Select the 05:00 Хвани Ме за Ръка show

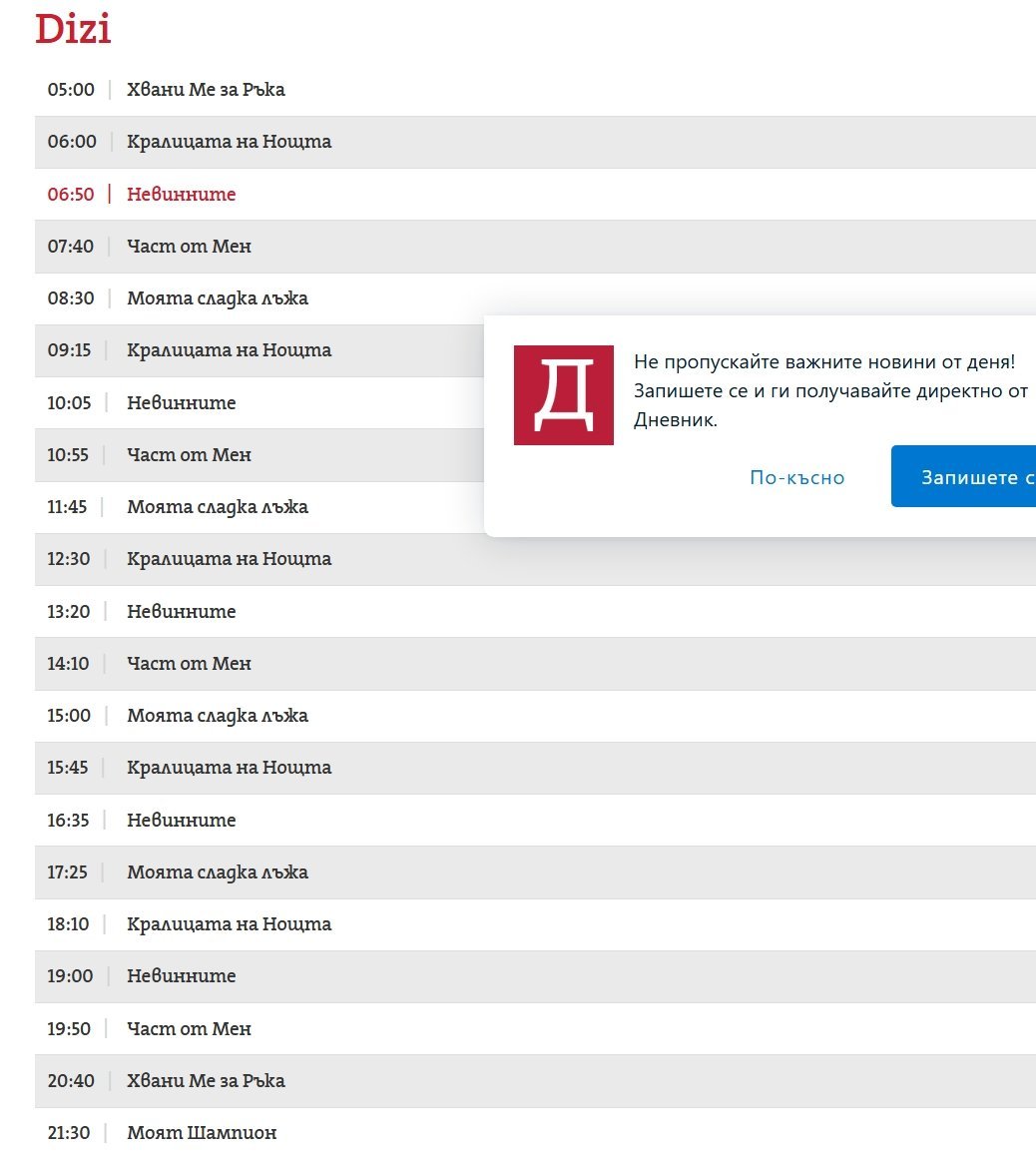click(205, 90)
